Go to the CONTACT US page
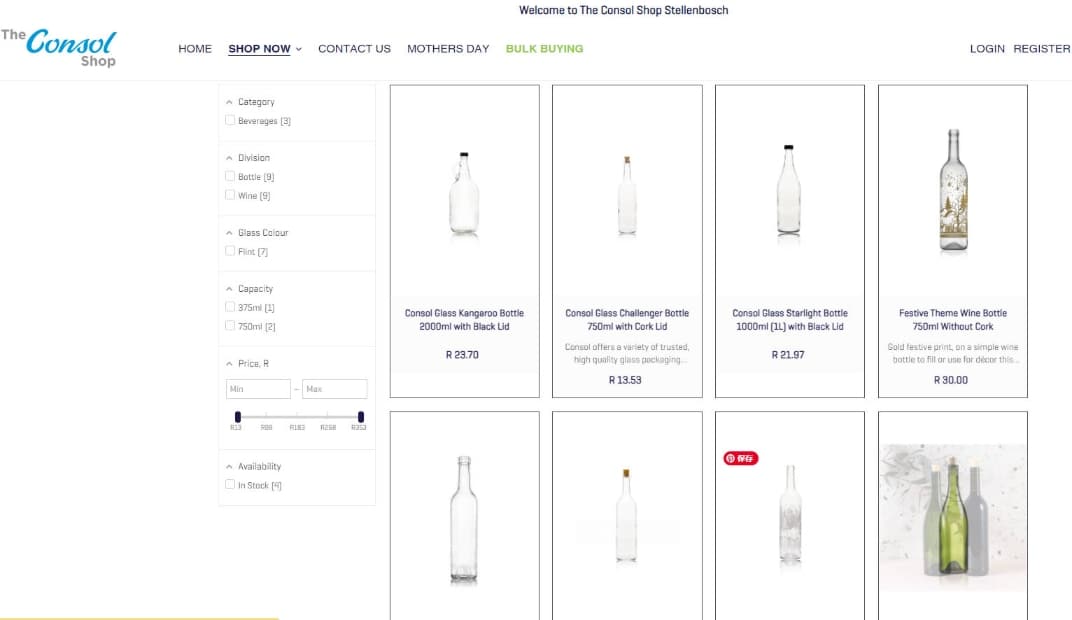The width and height of the screenshot is (1072, 620). [354, 49]
